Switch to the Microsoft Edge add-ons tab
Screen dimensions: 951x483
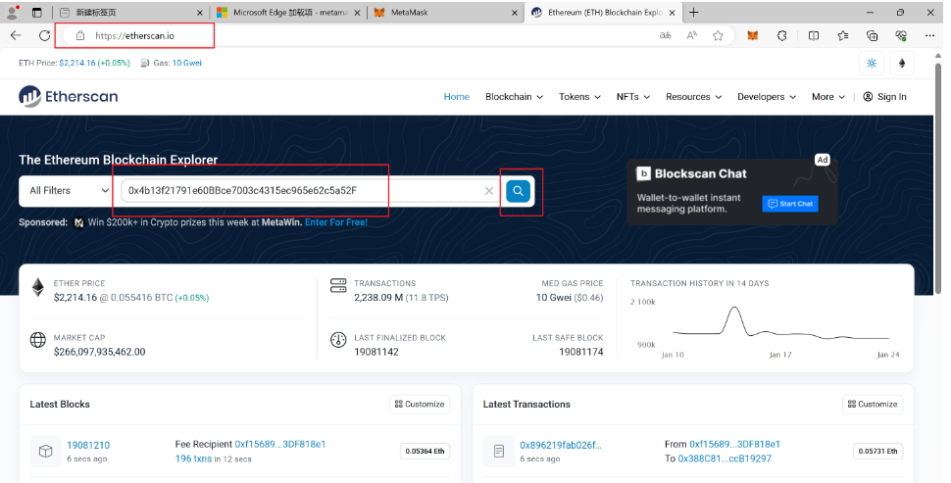coord(289,12)
